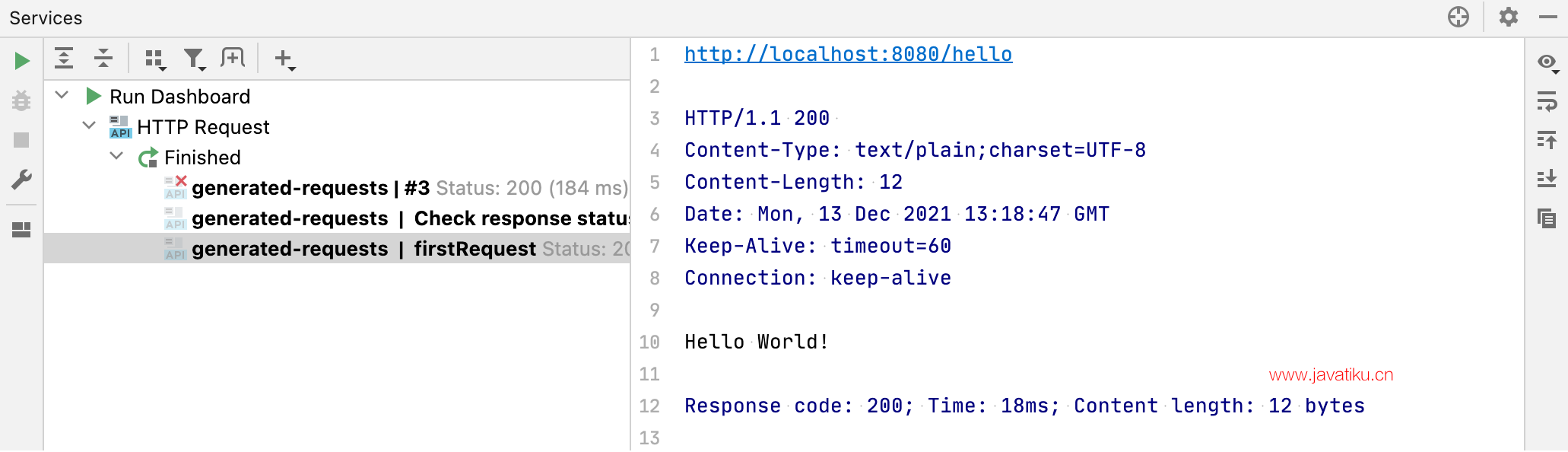The image size is (1568, 452).
Task: Open the Group By options icon
Action: coord(154,59)
